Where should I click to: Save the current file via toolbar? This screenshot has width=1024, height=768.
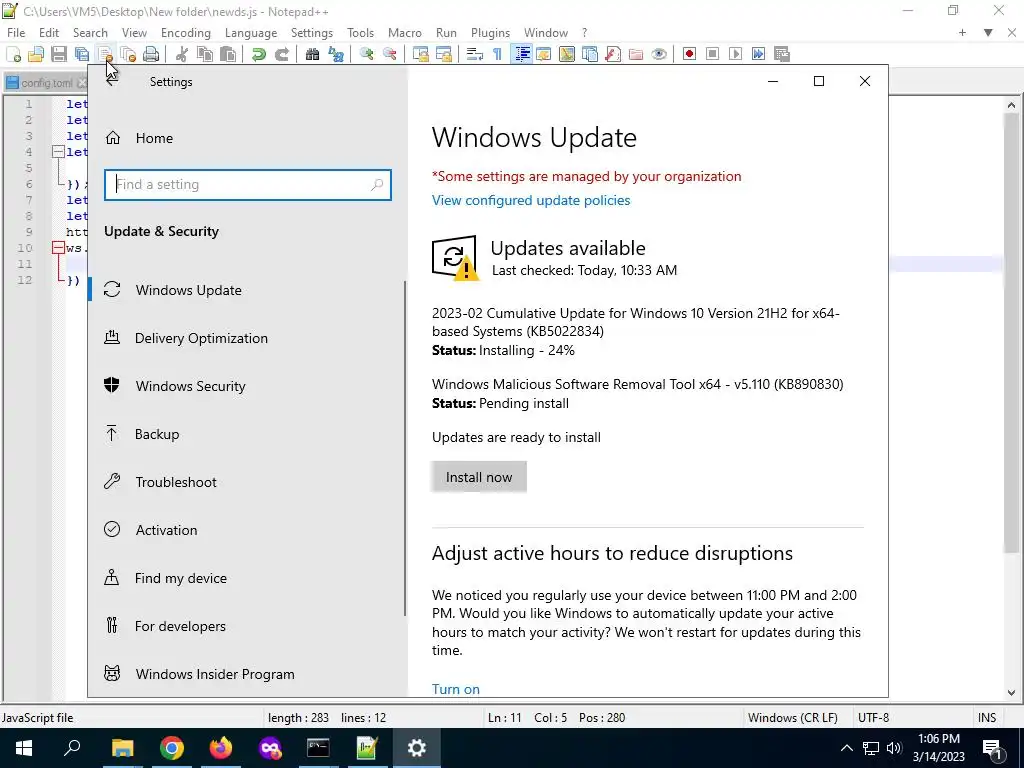[59, 54]
